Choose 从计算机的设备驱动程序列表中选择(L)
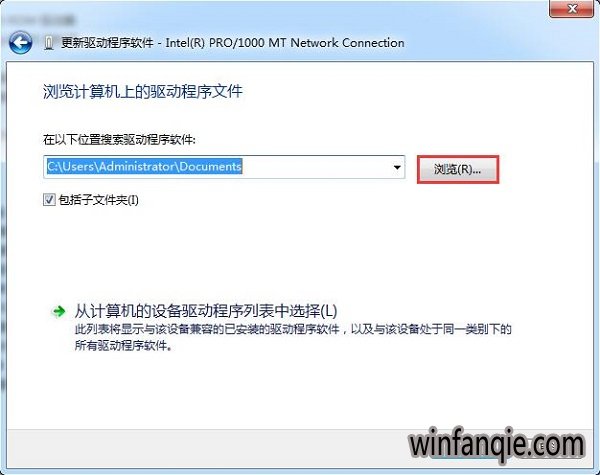The image size is (600, 475). (206, 311)
